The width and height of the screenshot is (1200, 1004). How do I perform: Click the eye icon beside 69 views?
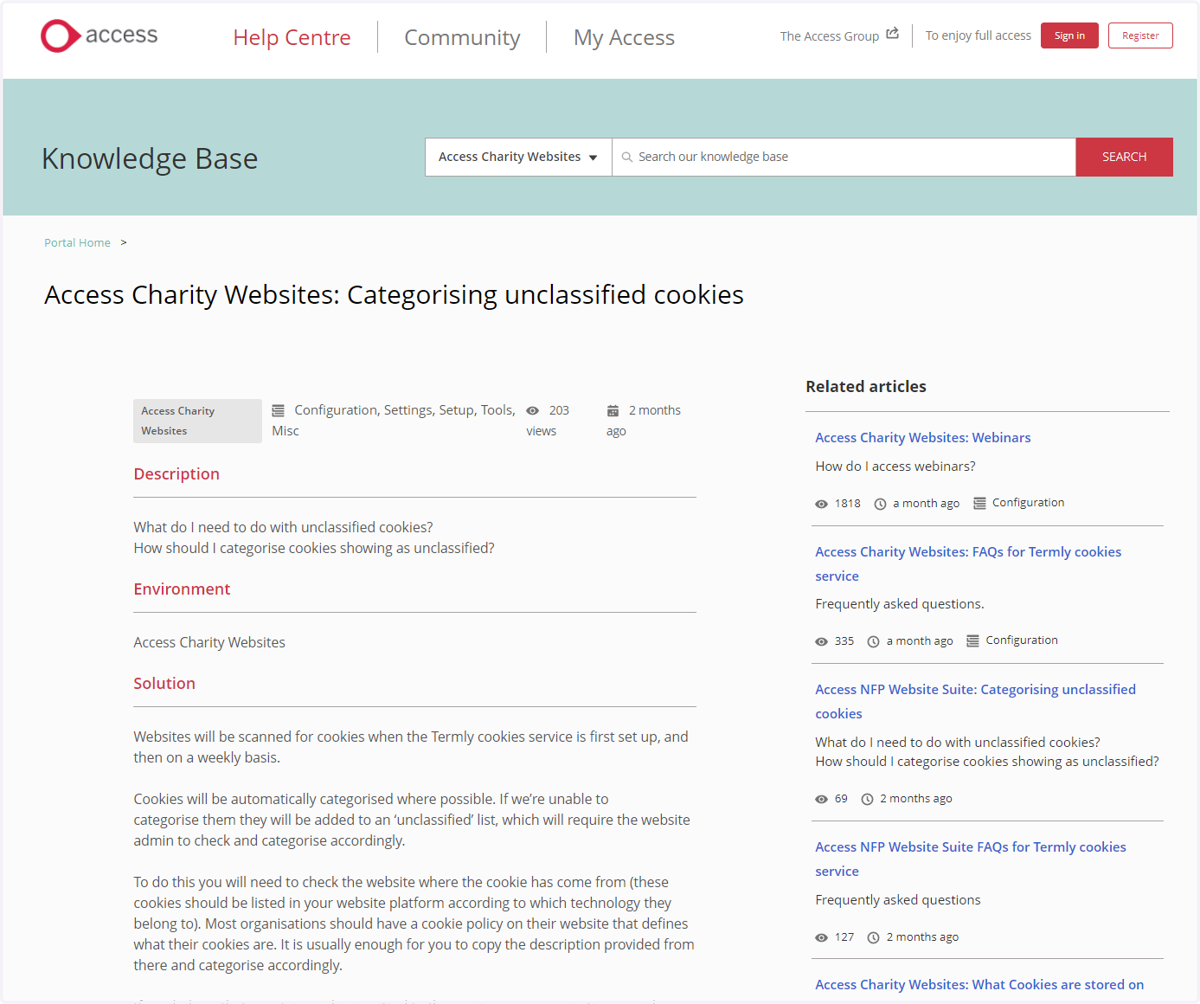pos(822,799)
